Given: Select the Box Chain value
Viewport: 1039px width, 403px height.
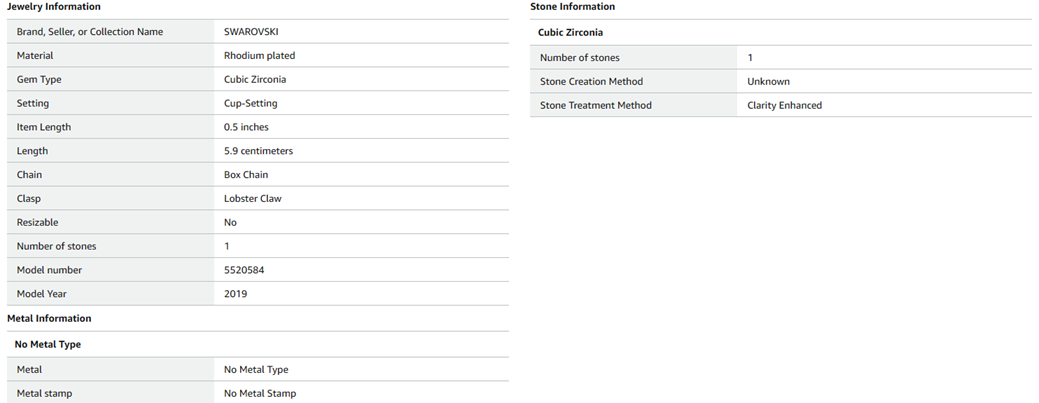Looking at the screenshot, I should [246, 175].
